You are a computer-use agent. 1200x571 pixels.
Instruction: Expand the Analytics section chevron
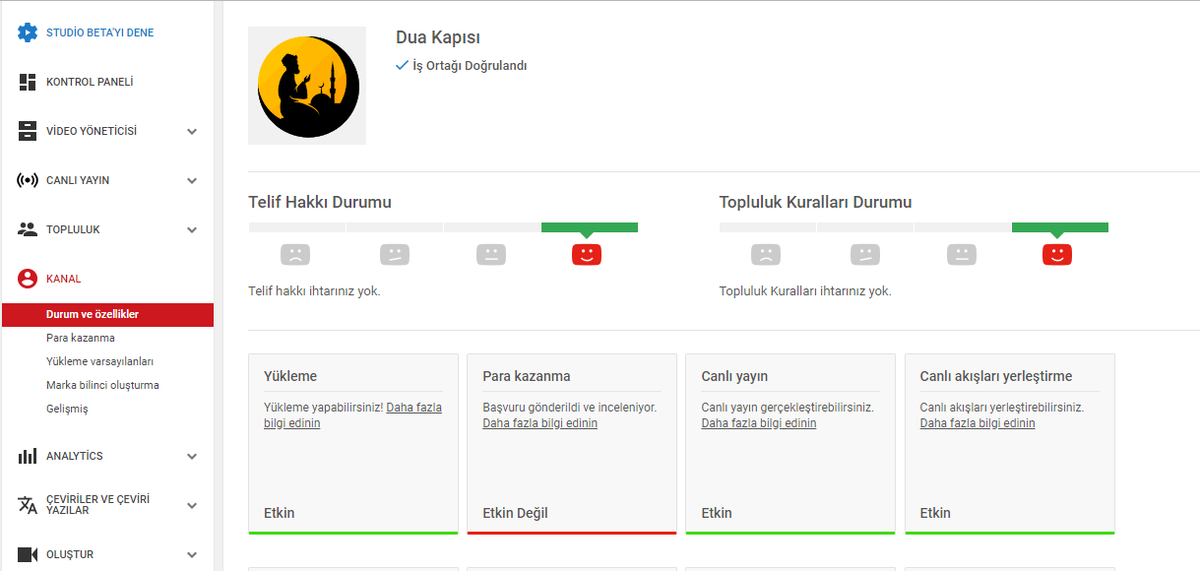[x=192, y=456]
